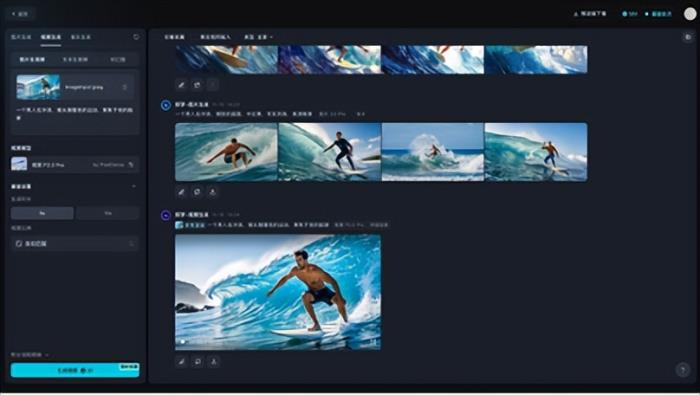The height and width of the screenshot is (395, 700).
Task: Open the help question mark button
Action: point(683,370)
